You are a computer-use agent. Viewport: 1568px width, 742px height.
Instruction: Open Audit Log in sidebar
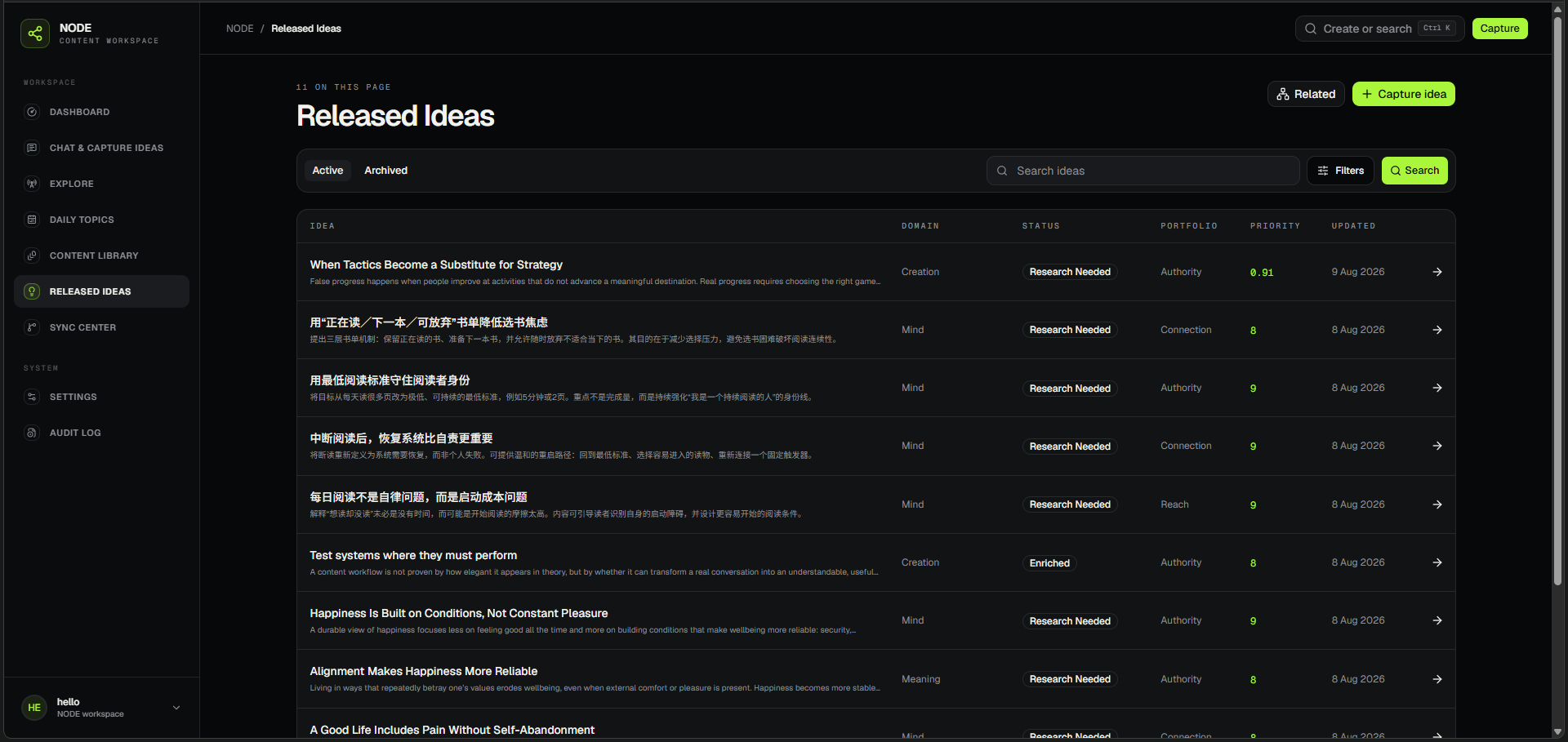click(x=101, y=433)
